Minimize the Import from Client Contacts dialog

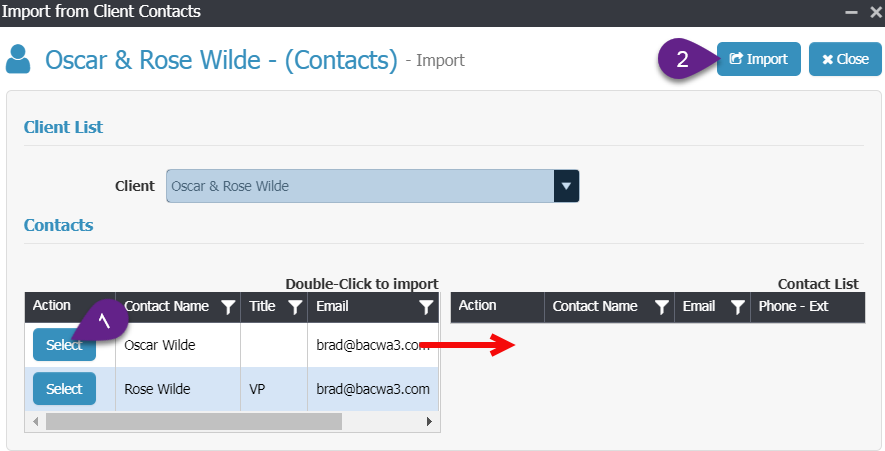(x=852, y=12)
